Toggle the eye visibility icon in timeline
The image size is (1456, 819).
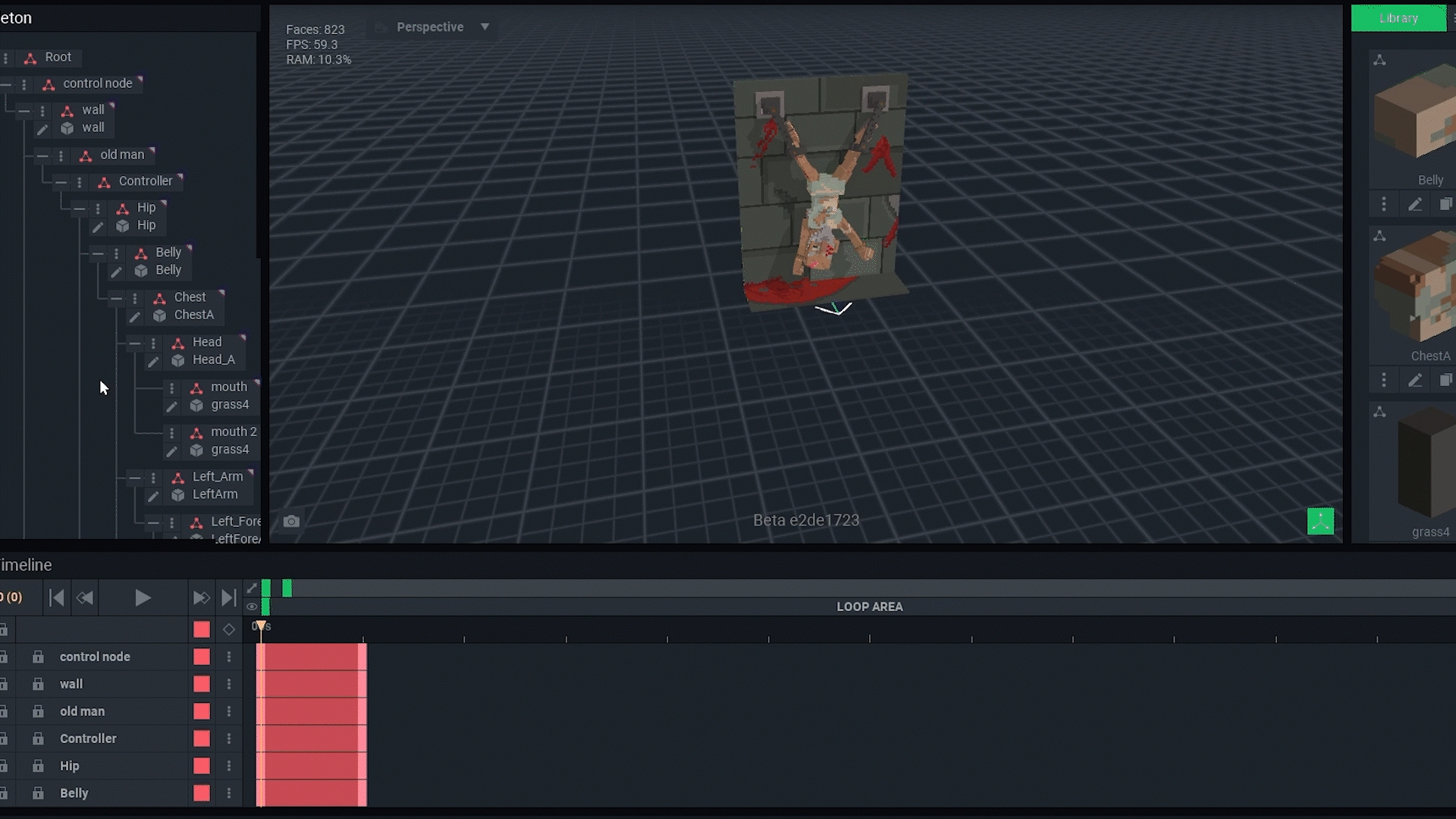coord(252,607)
